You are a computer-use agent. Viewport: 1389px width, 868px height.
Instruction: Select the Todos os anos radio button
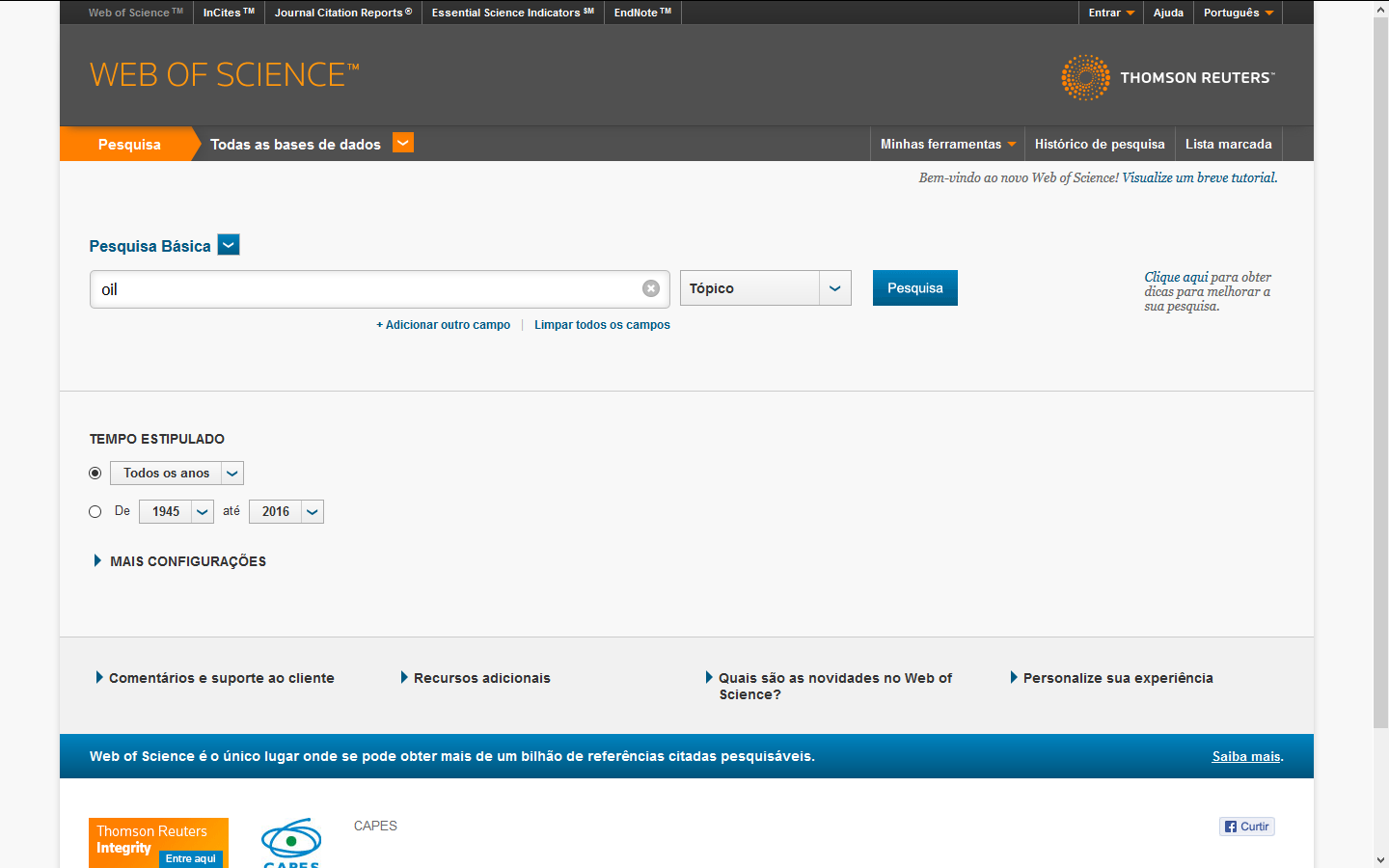tap(95, 473)
